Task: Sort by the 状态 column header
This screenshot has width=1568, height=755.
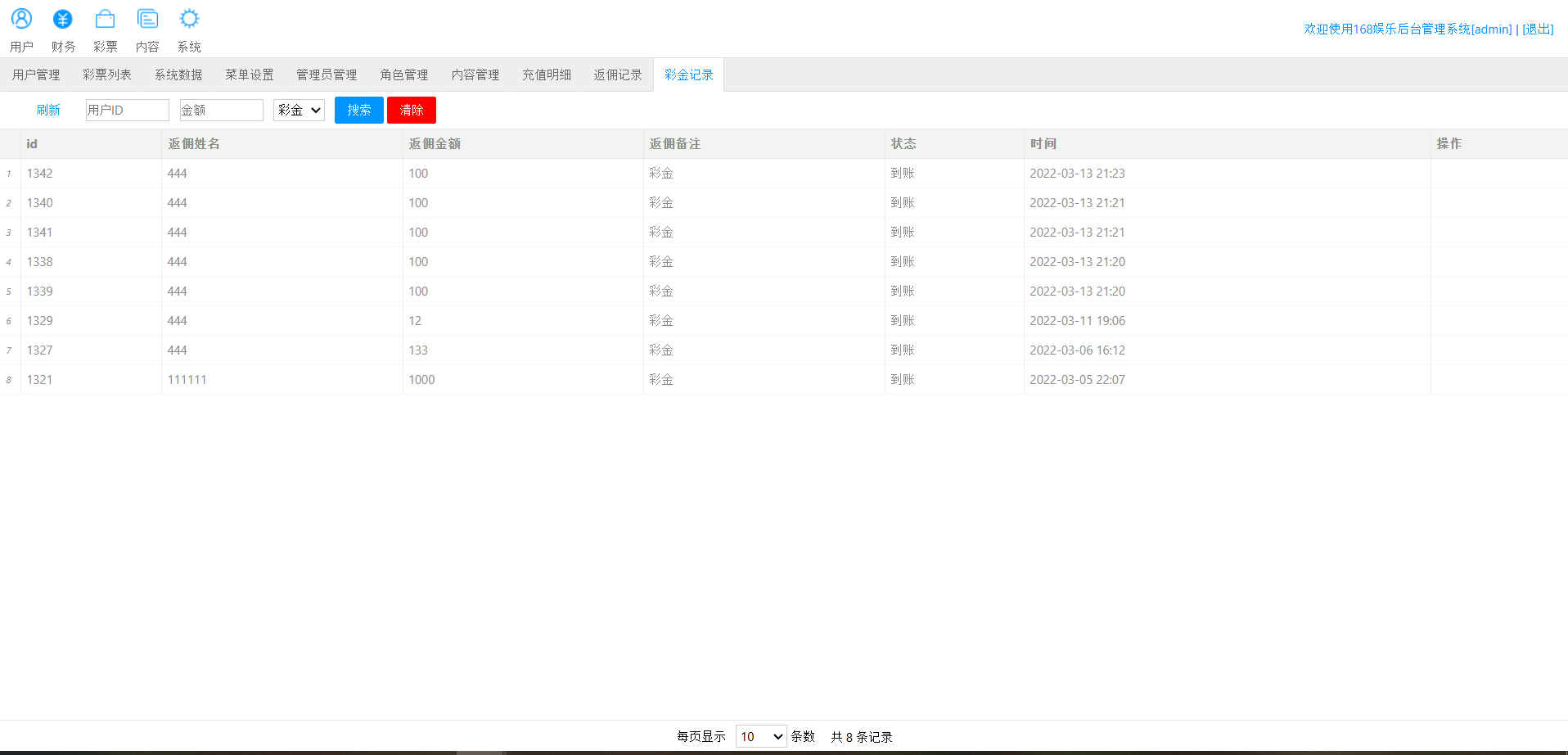Action: (954, 143)
